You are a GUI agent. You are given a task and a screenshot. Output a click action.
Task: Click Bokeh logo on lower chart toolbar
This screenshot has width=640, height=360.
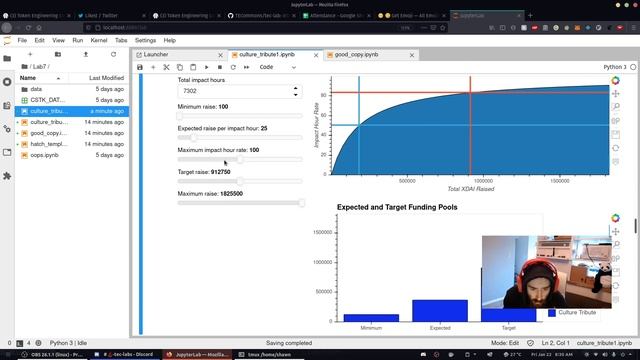[616, 218]
